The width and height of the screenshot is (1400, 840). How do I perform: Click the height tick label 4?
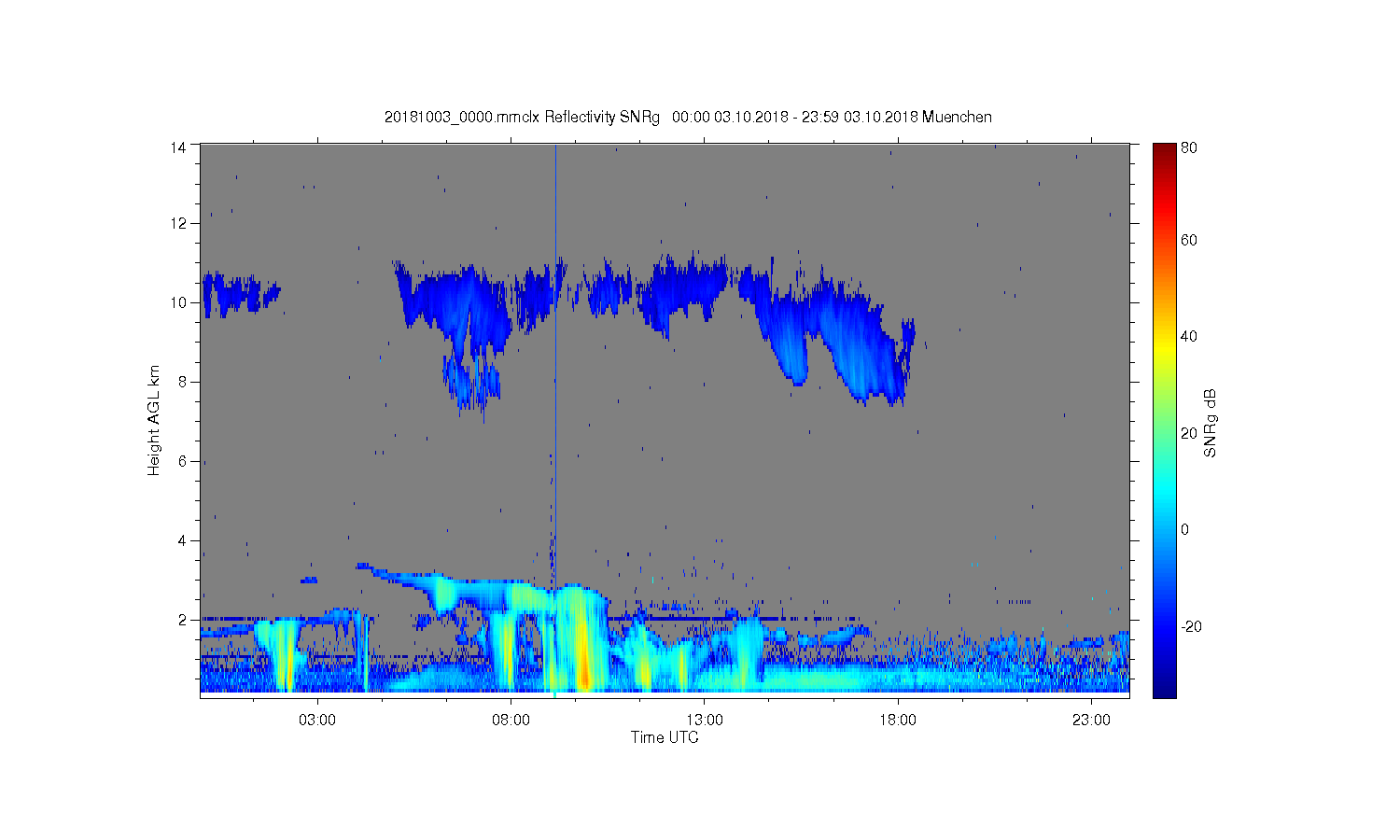click(183, 540)
